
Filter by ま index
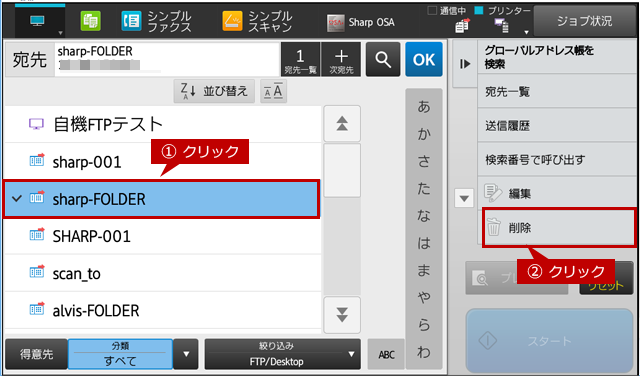[424, 271]
